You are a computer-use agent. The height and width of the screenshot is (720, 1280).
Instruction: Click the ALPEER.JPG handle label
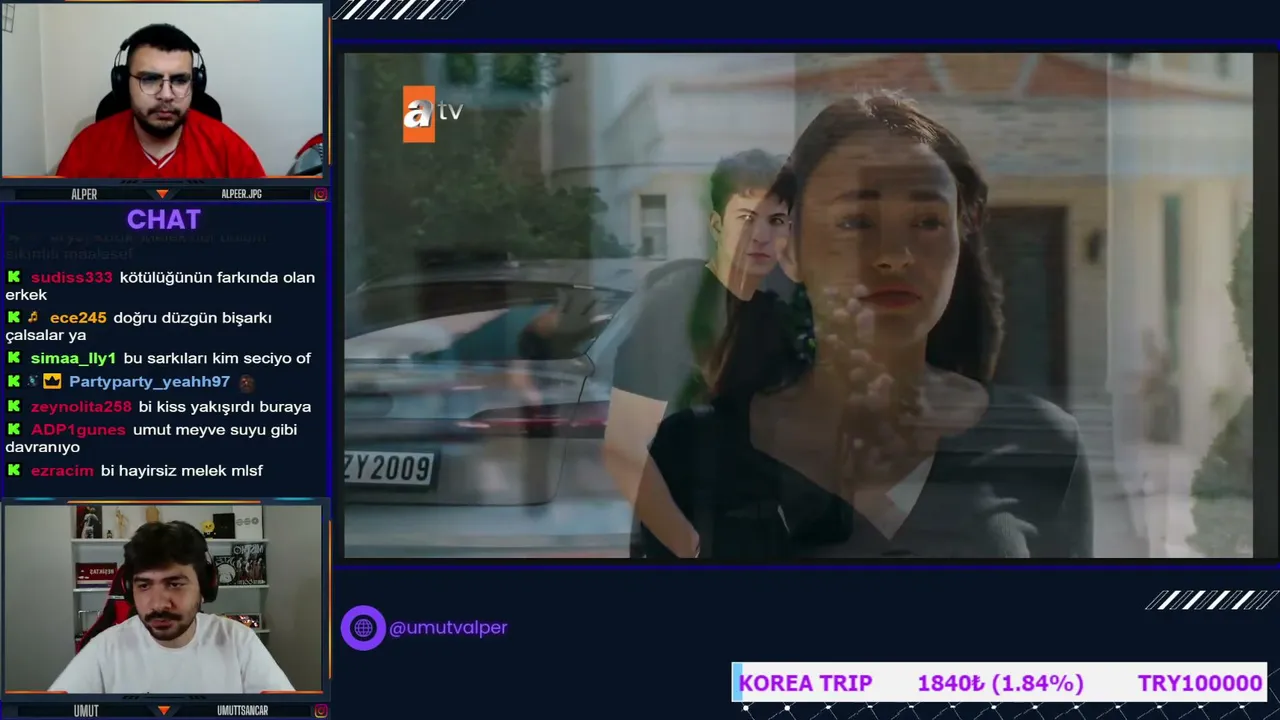241,194
